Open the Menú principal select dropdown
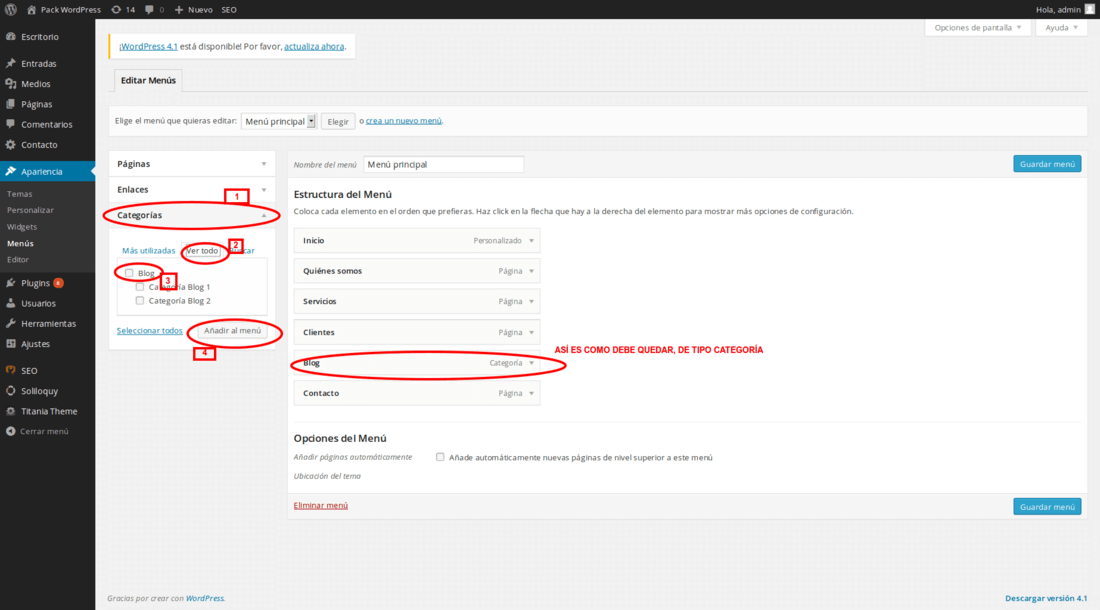 [279, 121]
